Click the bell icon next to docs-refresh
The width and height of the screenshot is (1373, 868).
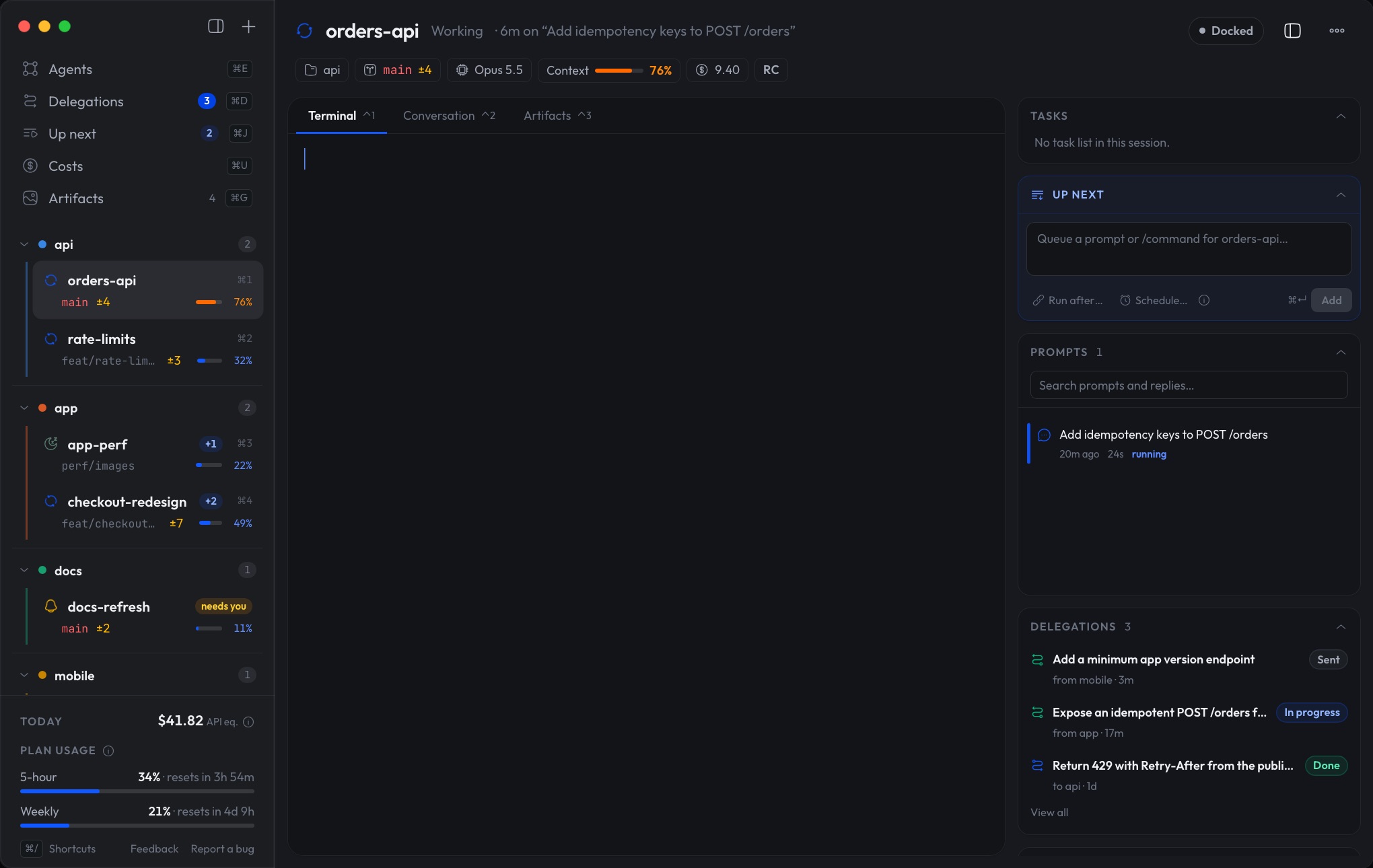(x=50, y=606)
